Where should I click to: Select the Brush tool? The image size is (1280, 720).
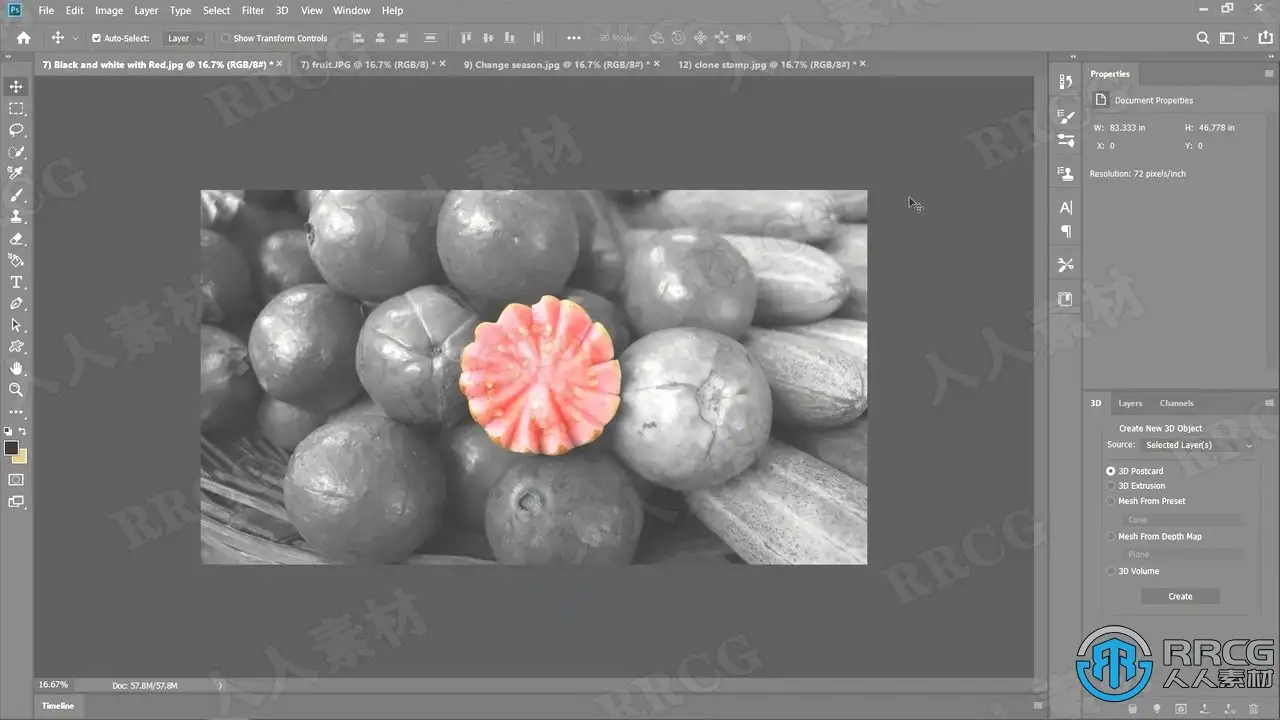point(16,195)
